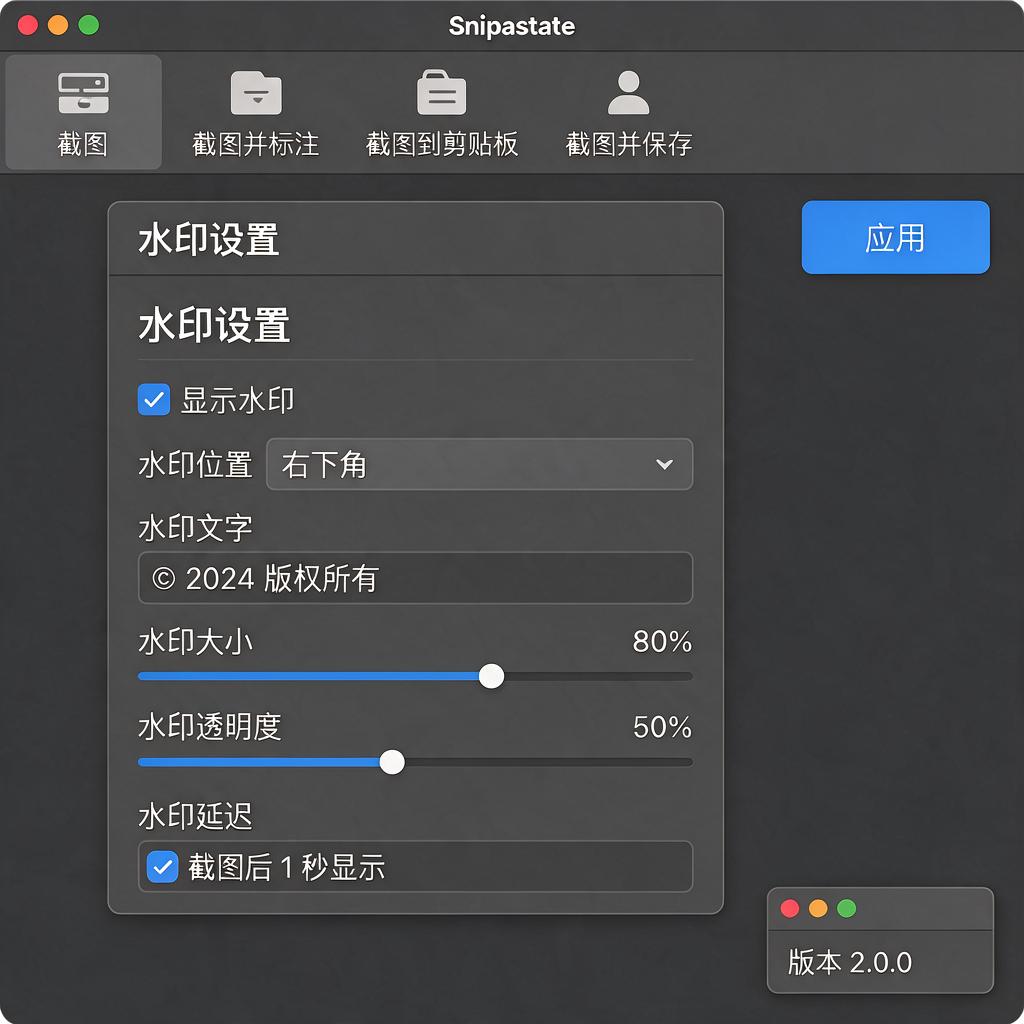Click the 水印透明度 slider handle

pyautogui.click(x=392, y=761)
